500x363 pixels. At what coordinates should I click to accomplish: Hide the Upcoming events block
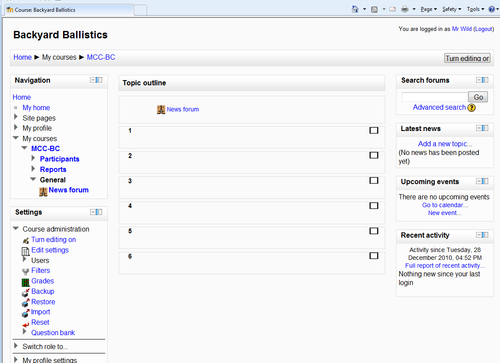[479, 181]
